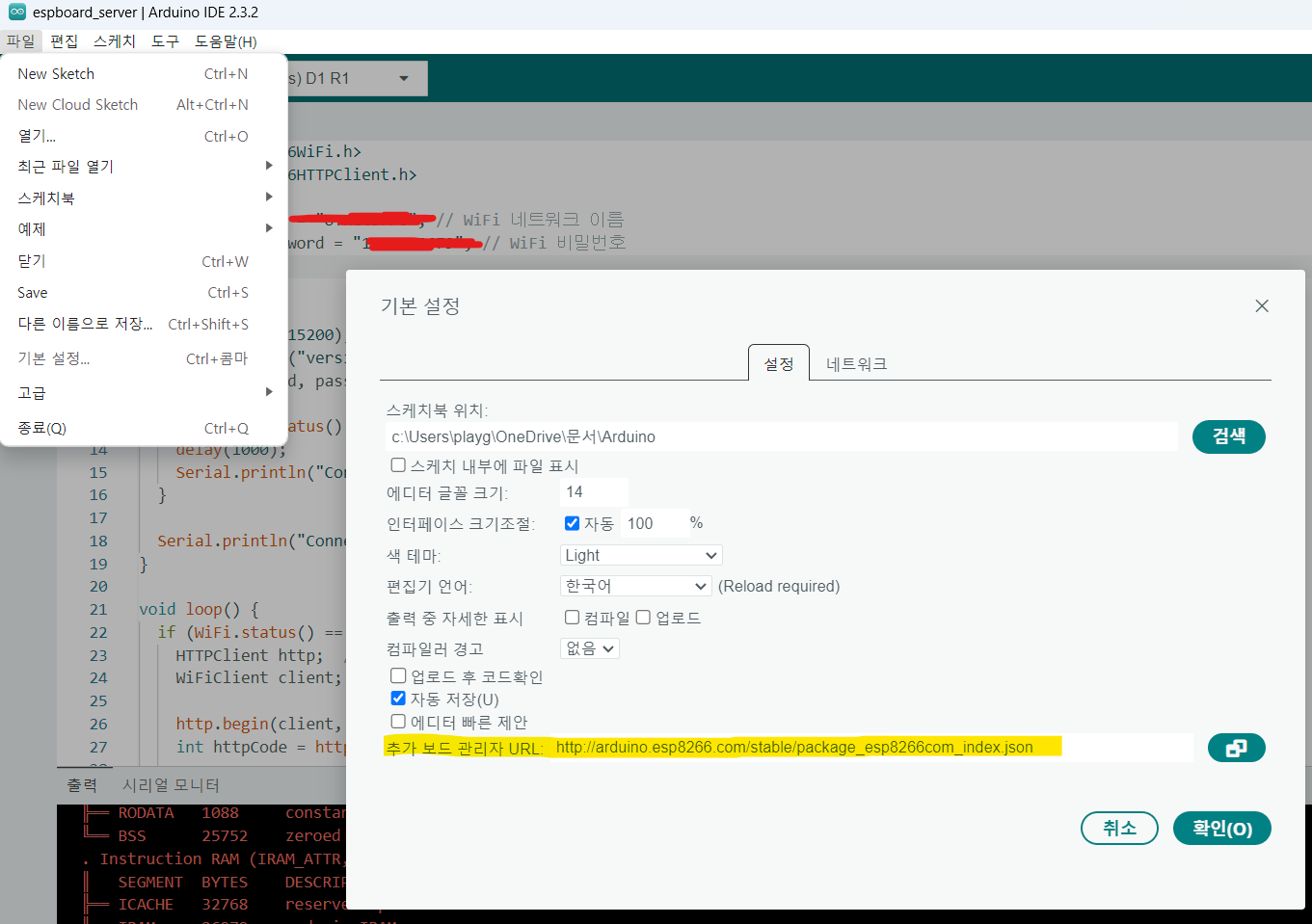Open the 색 테마 Light dropdown
Viewport: 1312px width, 924px height.
[x=641, y=555]
